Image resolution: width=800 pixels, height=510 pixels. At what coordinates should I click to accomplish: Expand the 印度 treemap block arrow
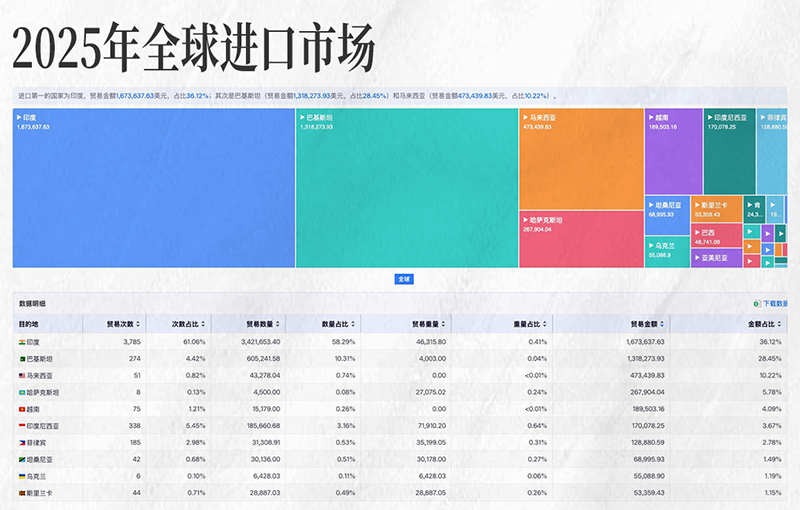19,118
